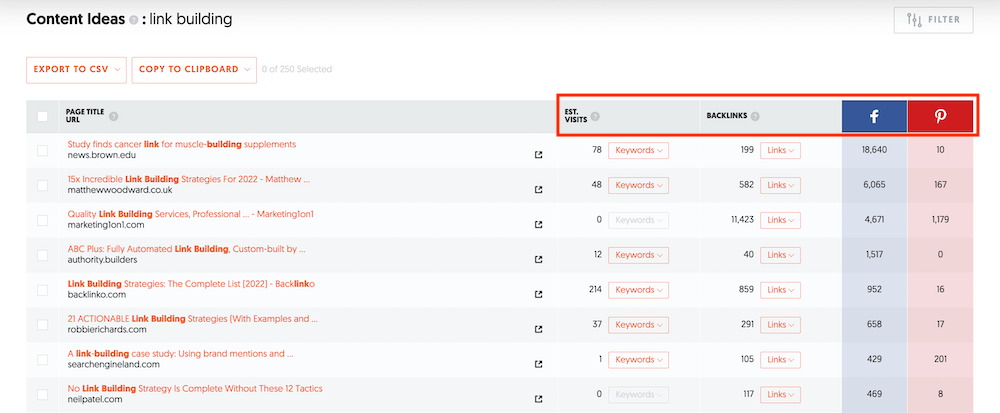1000x413 pixels.
Task: Click help icon beside Backlinks header
Action: 755,116
